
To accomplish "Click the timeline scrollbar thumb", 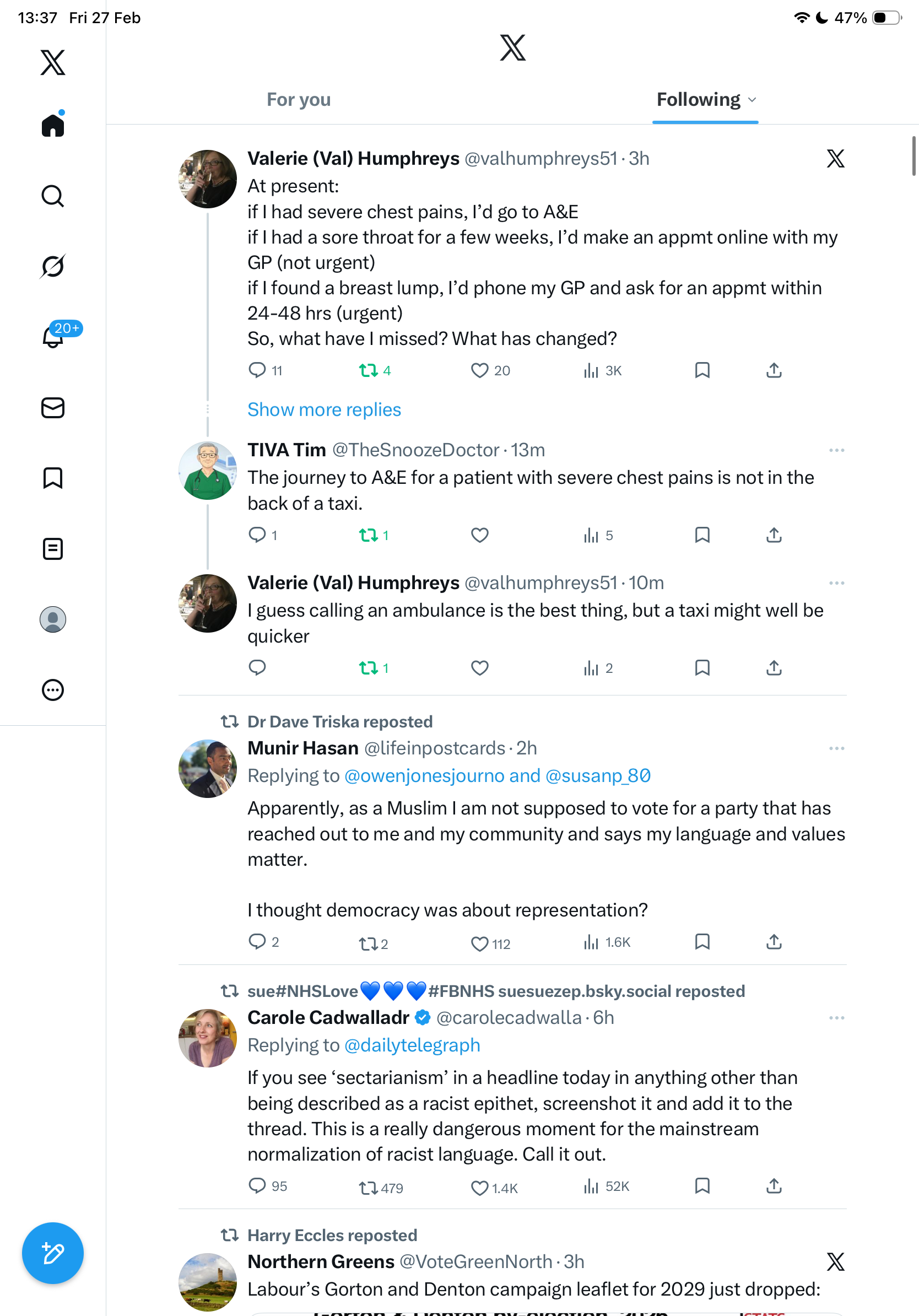I will click(914, 156).
